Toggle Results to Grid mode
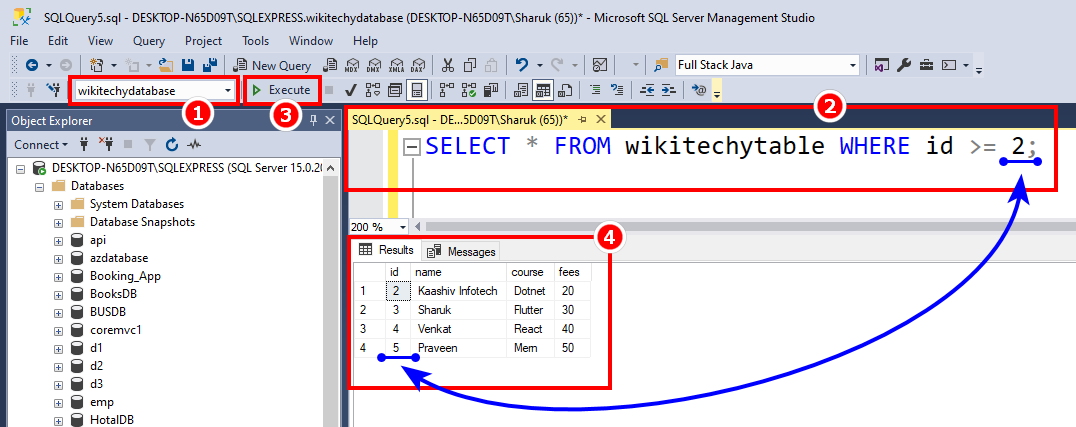Image resolution: width=1076 pixels, height=427 pixels. coord(544,91)
